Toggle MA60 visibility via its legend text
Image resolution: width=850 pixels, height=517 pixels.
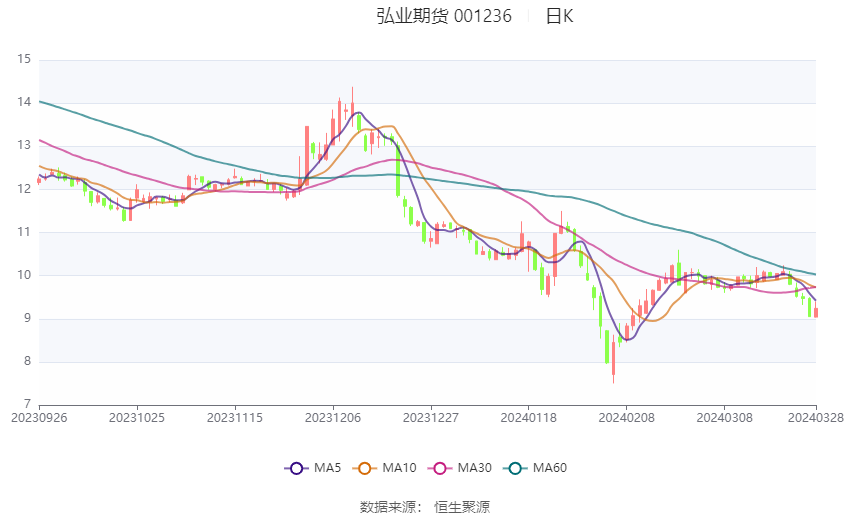(549, 468)
